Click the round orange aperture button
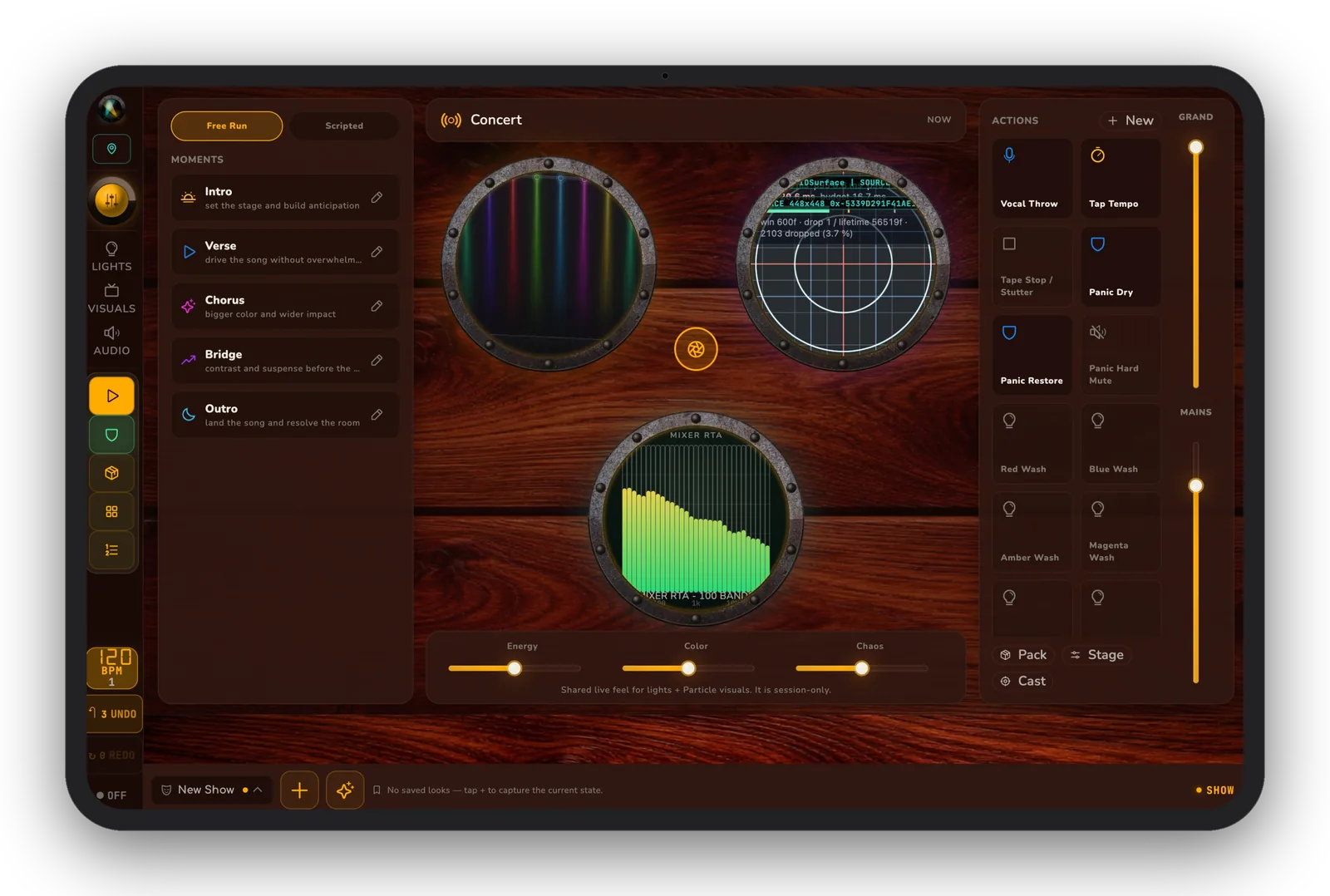This screenshot has height=896, width=1330. tap(696, 349)
